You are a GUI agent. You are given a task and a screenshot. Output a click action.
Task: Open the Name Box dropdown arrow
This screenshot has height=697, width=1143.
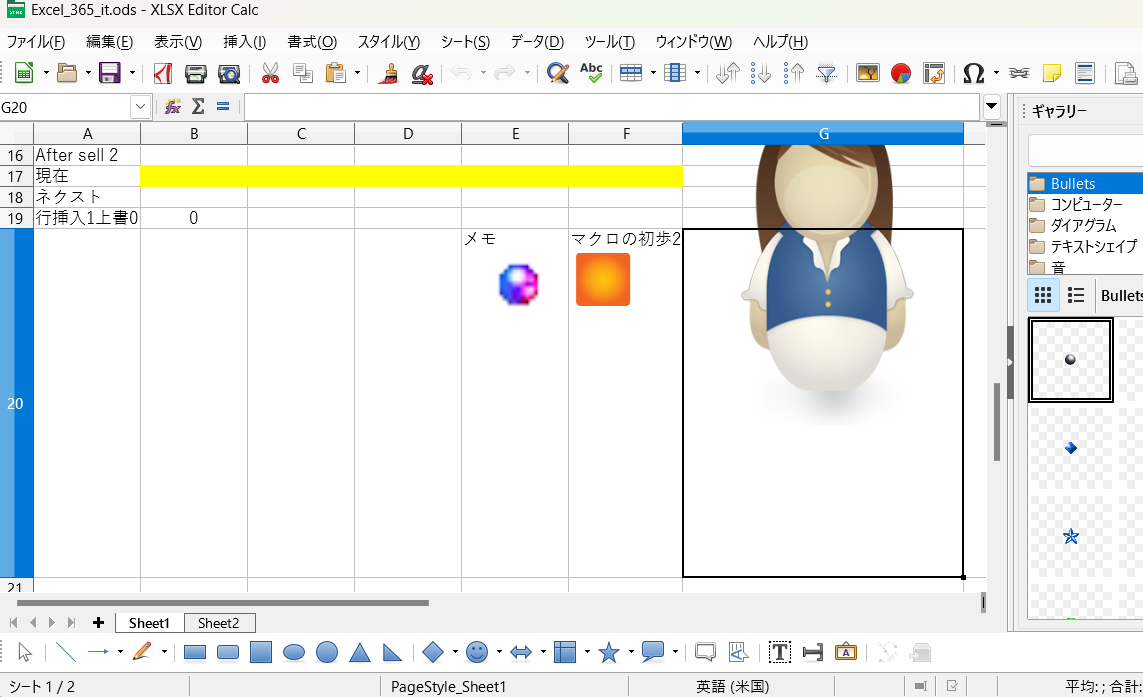pos(141,107)
